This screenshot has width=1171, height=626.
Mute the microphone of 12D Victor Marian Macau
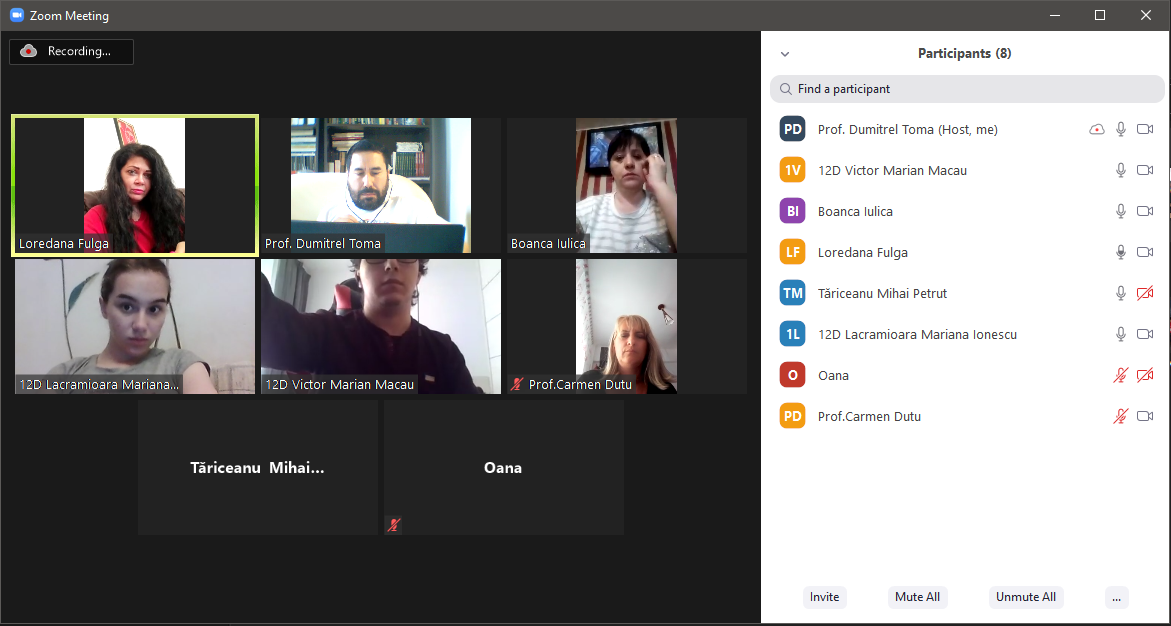click(1120, 170)
